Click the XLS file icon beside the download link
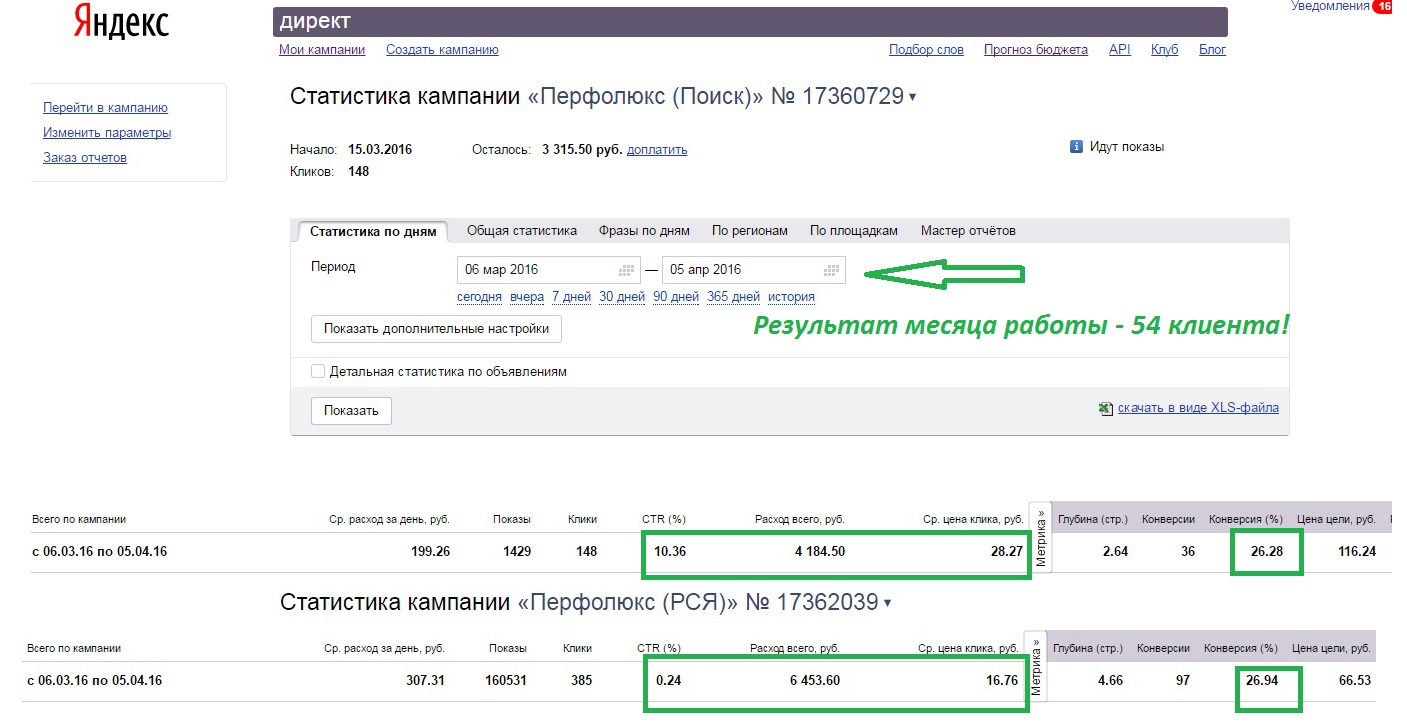 tap(1105, 408)
